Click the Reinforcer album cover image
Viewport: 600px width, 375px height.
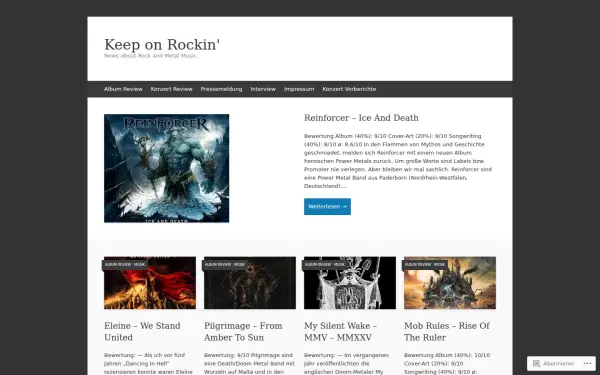click(166, 168)
